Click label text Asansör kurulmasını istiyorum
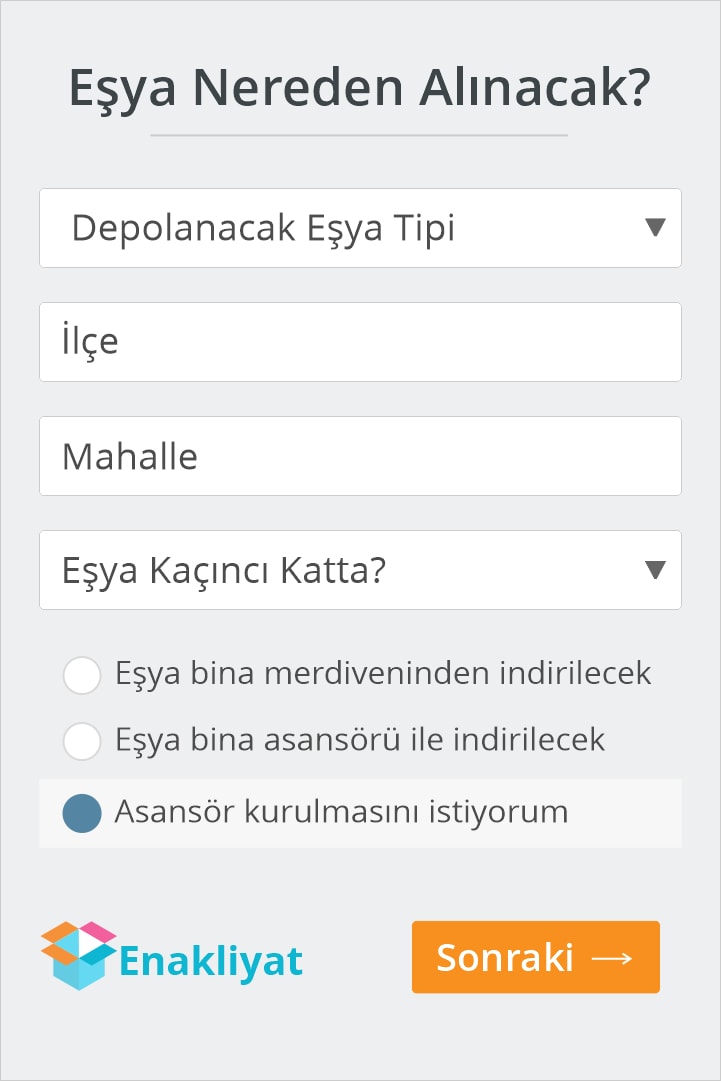The width and height of the screenshot is (721, 1081). click(x=341, y=811)
